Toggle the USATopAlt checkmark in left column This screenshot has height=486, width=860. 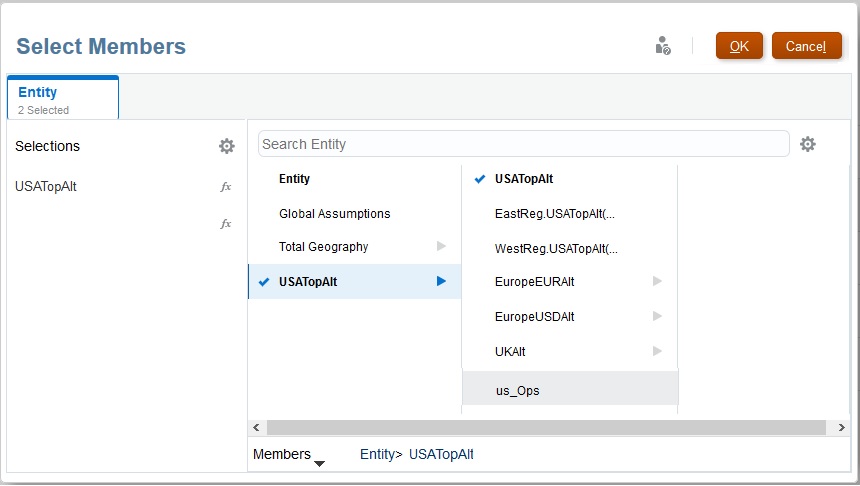[x=264, y=282]
